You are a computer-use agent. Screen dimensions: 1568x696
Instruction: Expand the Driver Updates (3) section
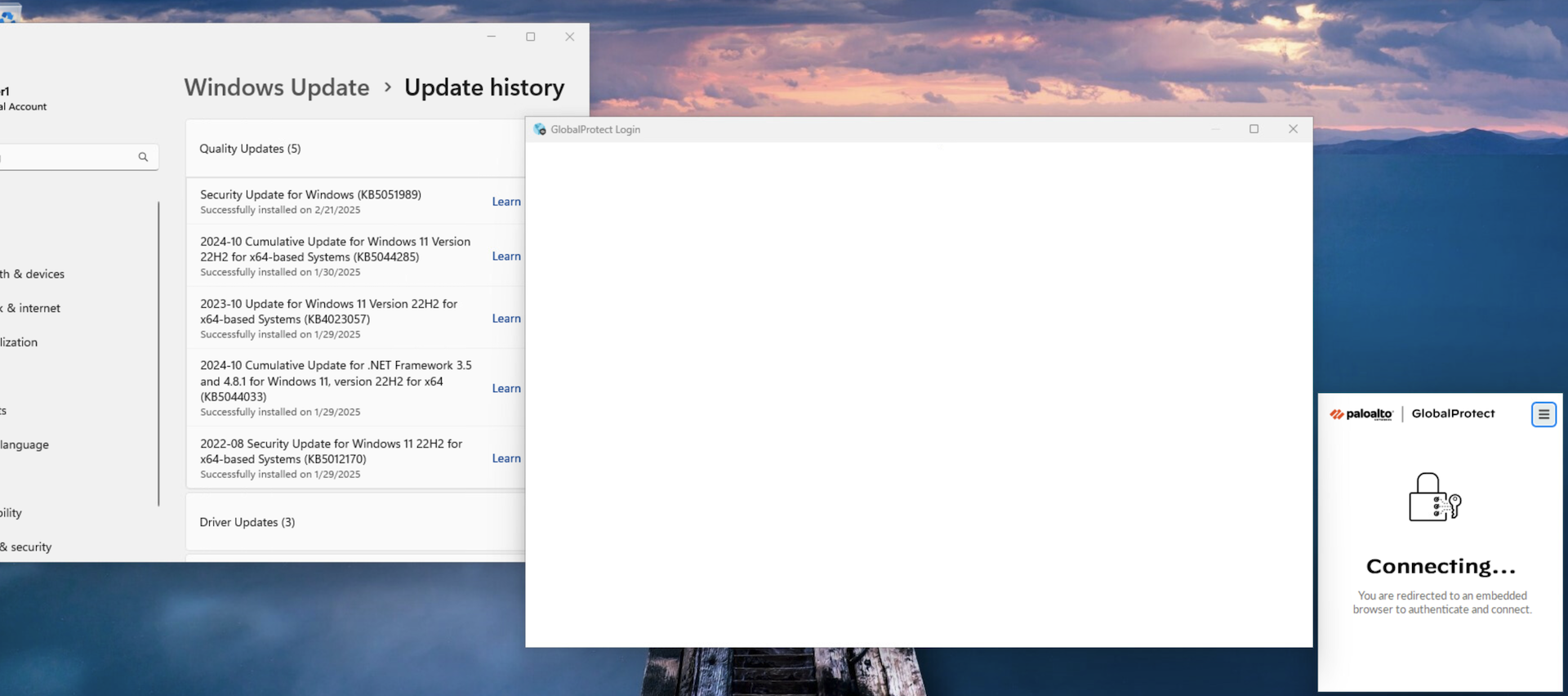(355, 522)
